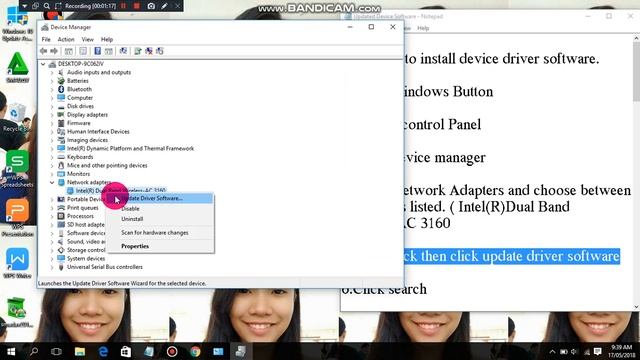Open the WPS Presentation desktop icon
640x360 pixels.
[x=17, y=217]
